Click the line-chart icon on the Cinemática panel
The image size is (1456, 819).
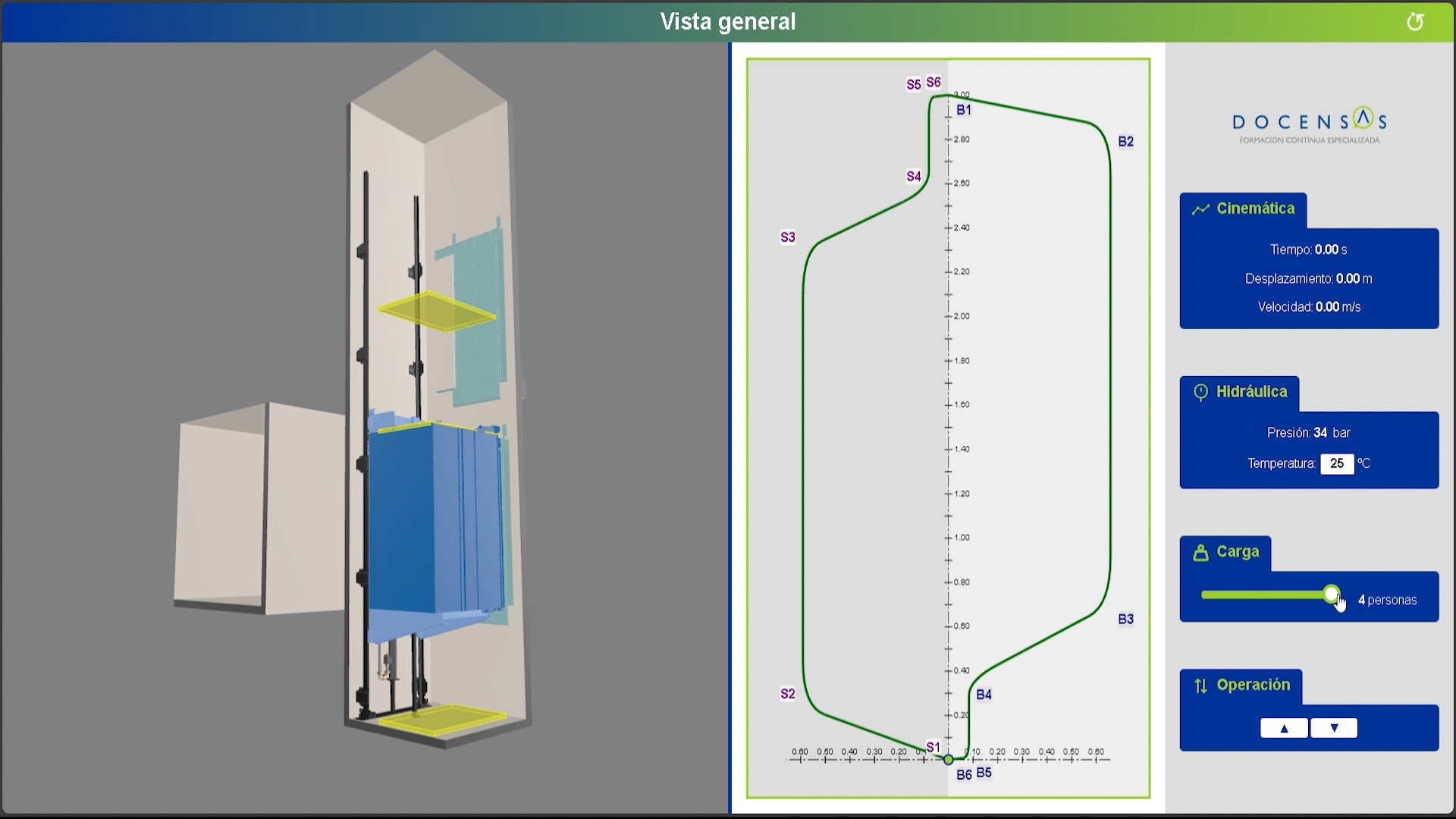click(x=1200, y=208)
